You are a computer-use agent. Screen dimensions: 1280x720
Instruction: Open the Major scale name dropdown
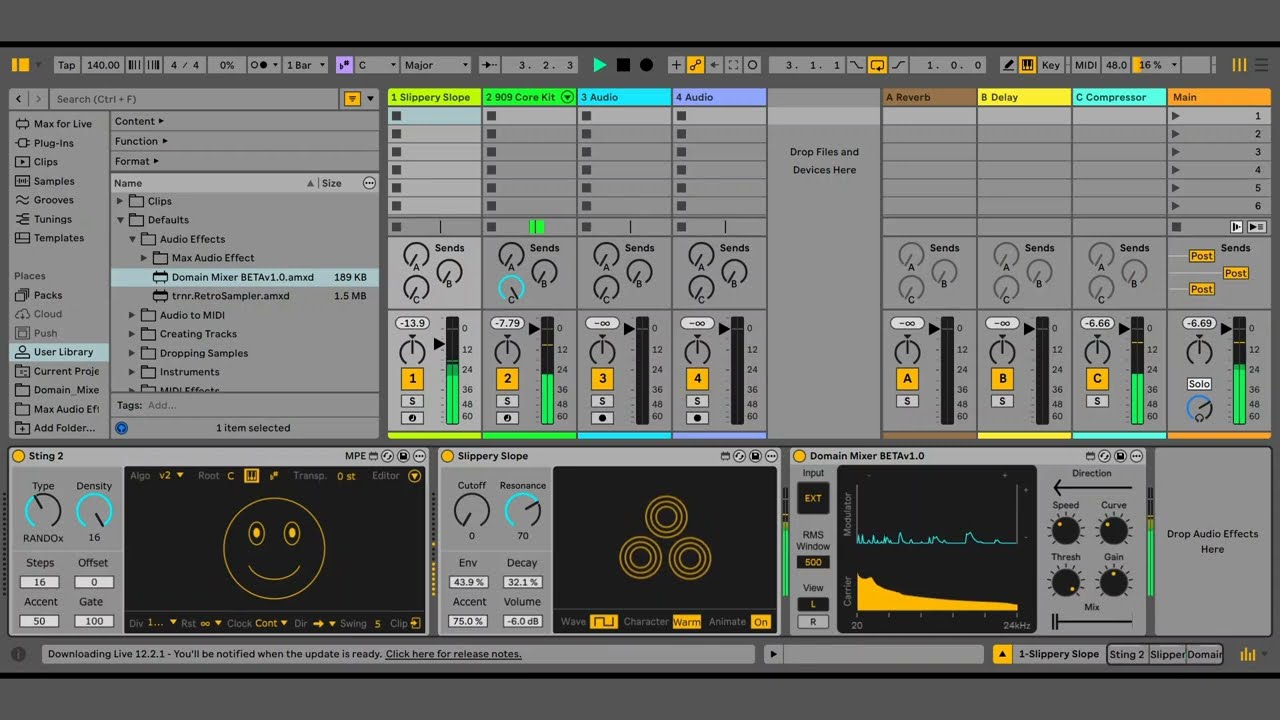click(435, 65)
